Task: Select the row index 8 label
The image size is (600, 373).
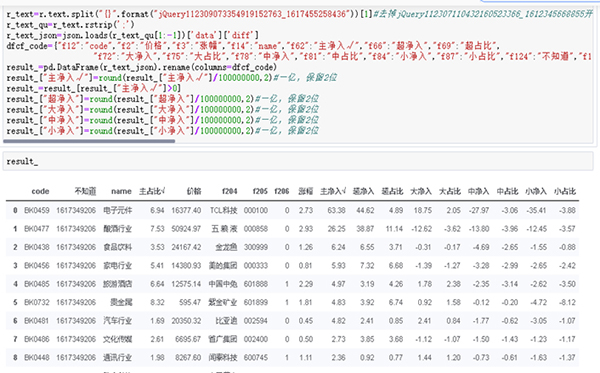Action: (15, 358)
